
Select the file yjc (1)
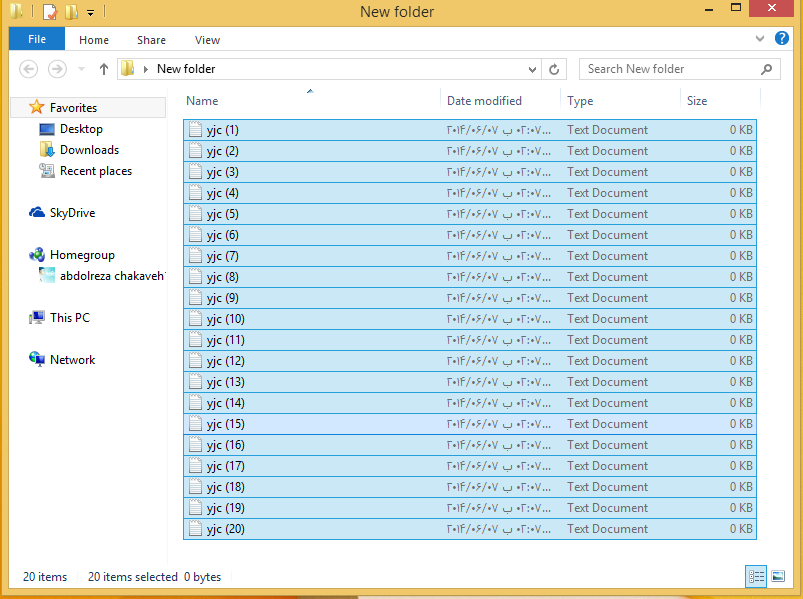click(470, 130)
